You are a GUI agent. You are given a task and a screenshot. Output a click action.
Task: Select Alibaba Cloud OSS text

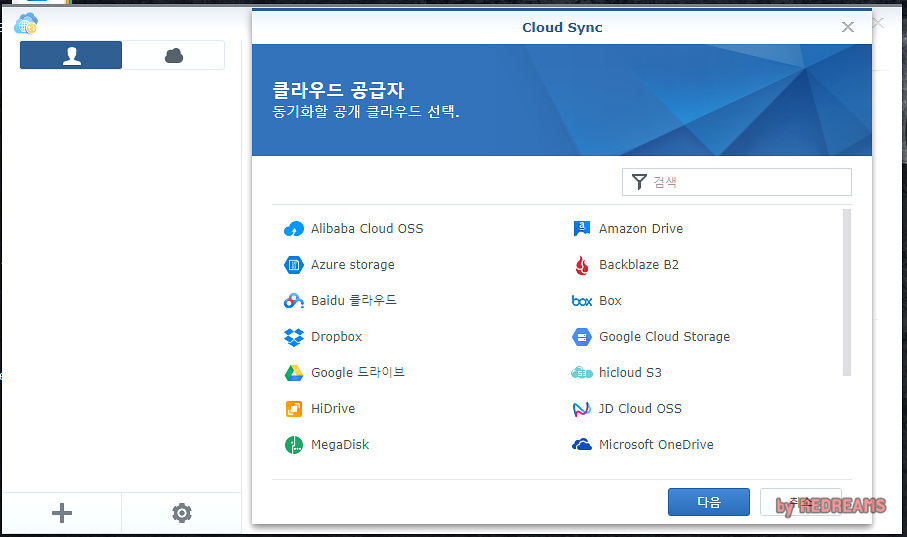coord(367,229)
